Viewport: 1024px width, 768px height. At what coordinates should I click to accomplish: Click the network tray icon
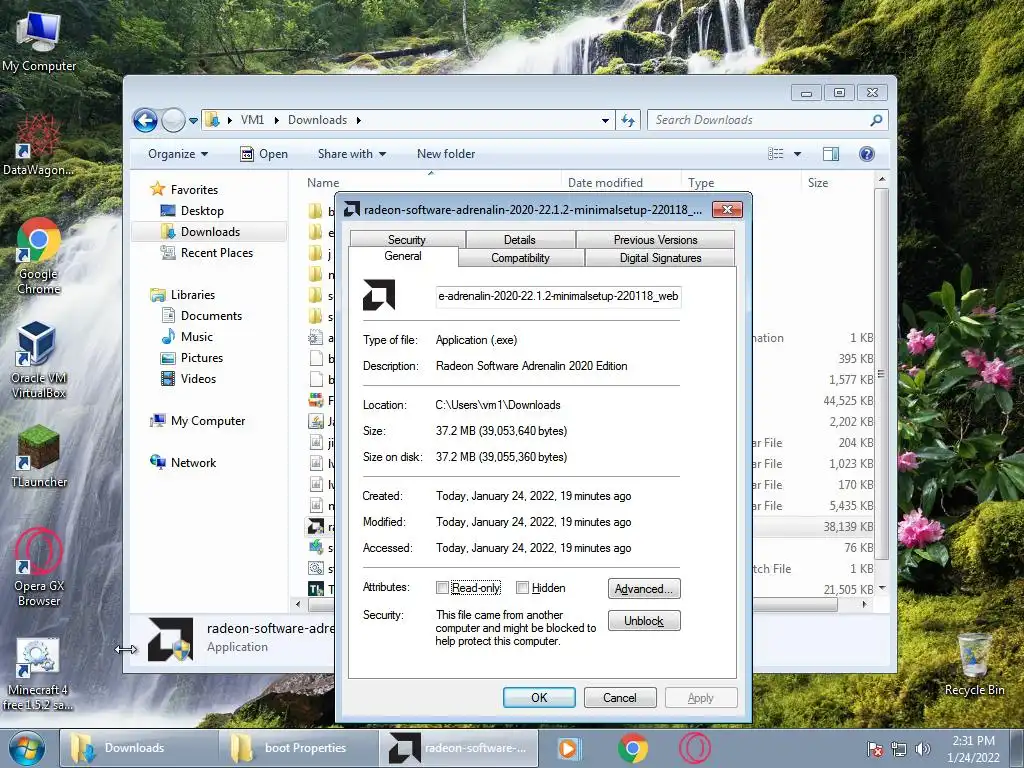coord(899,749)
